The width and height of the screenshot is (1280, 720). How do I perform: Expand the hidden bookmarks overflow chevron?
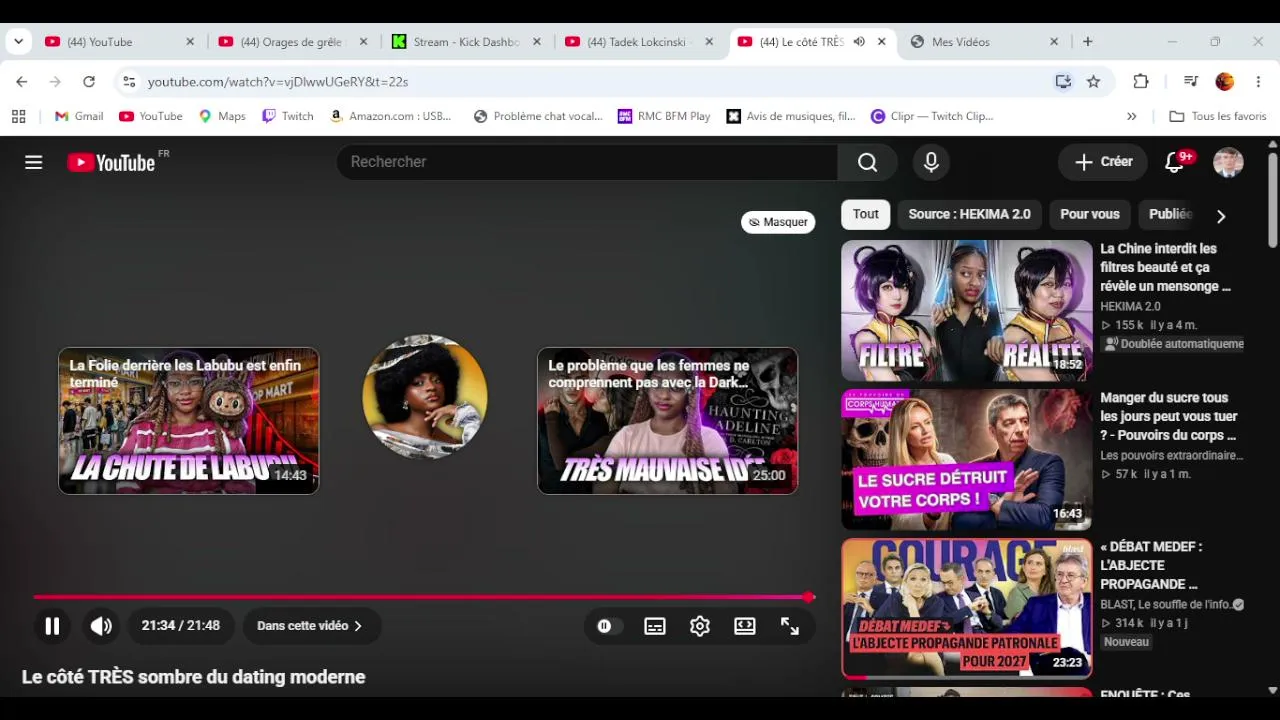click(x=1132, y=116)
